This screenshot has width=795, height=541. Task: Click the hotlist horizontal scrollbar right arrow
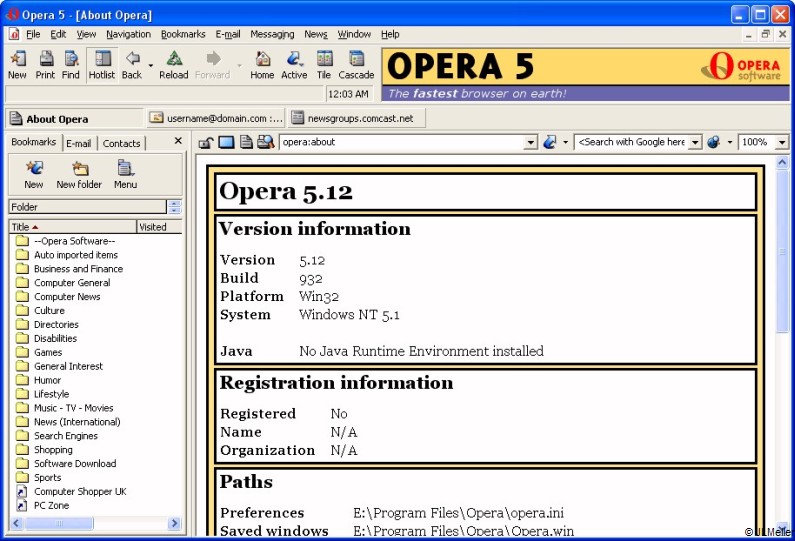(174, 523)
